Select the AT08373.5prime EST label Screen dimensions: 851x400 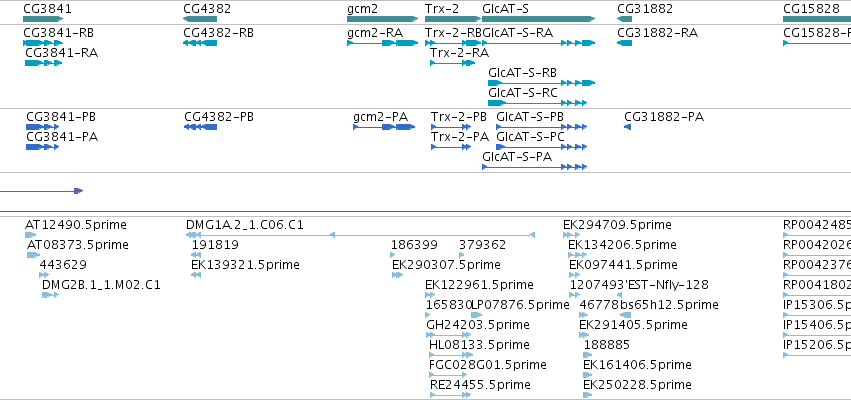pos(78,245)
